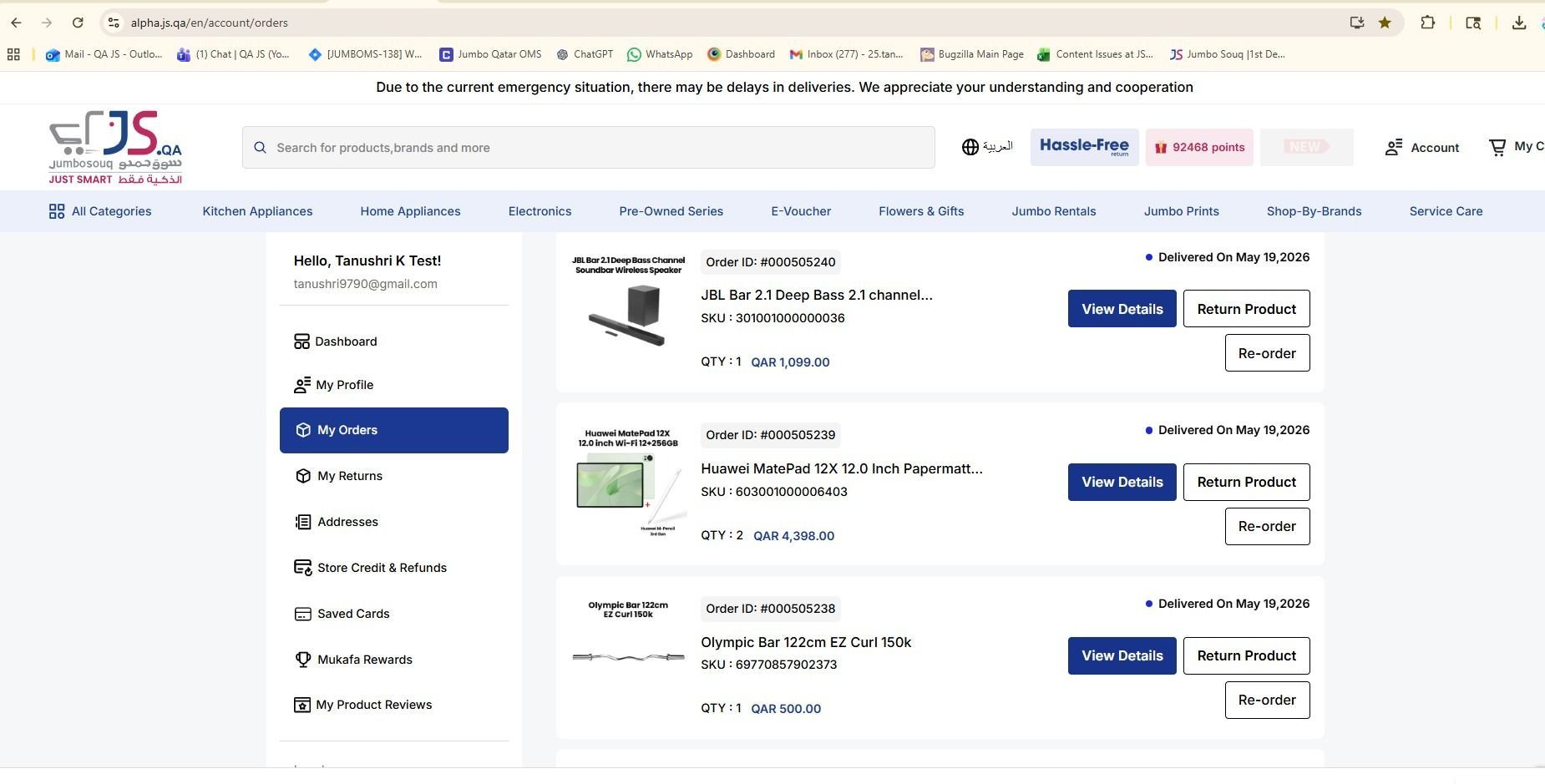The image size is (1545, 784).
Task: Click Order ID #000505240 label
Action: [770, 262]
